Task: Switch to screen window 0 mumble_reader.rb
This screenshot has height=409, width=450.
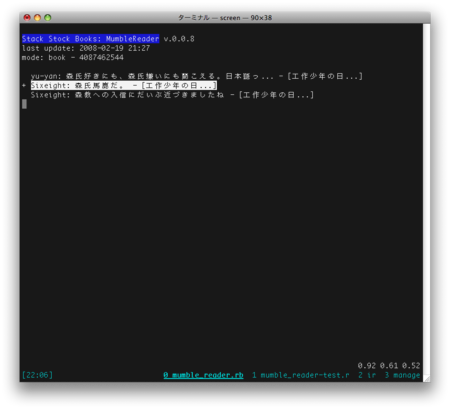Action: pyautogui.click(x=203, y=375)
